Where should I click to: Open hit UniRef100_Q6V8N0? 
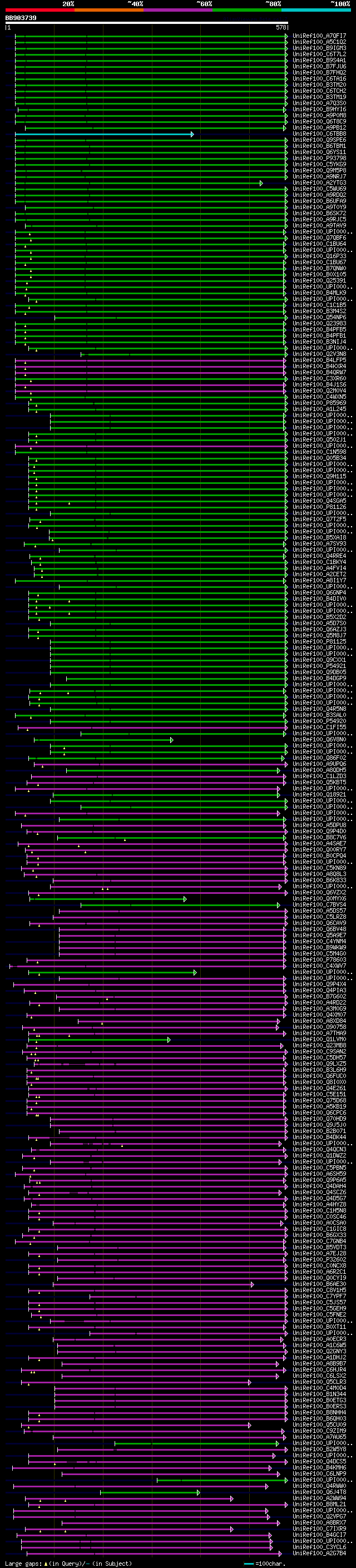point(319,740)
